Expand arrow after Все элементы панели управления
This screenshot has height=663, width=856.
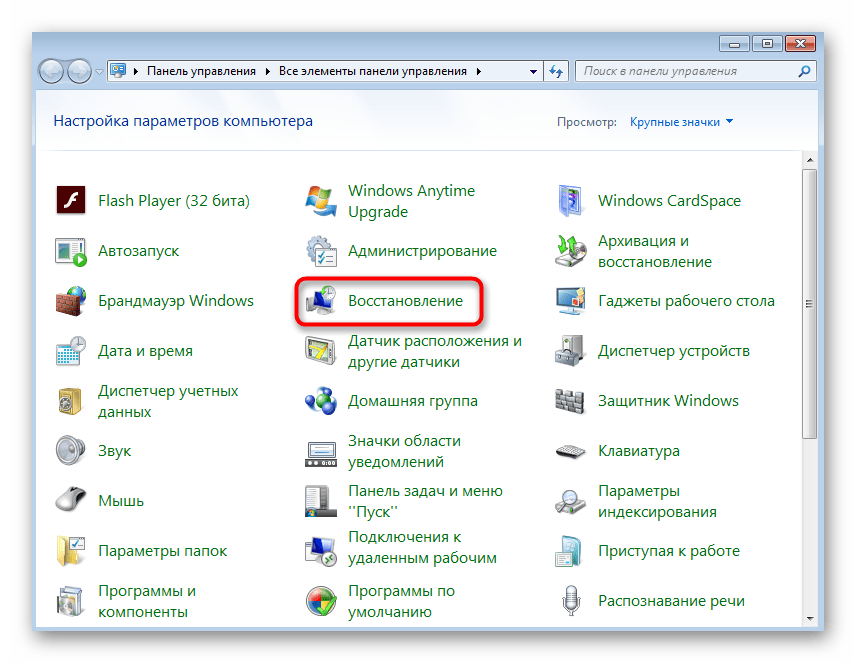[x=479, y=72]
